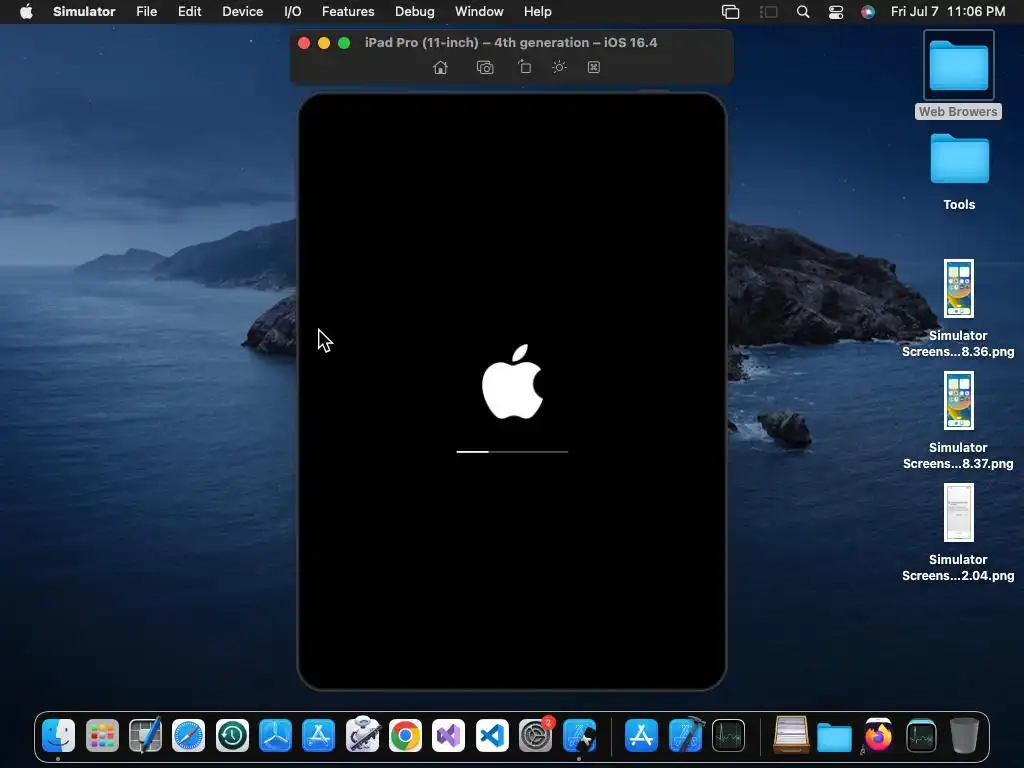1024x768 pixels.
Task: Open Launchpad from the Dock
Action: [102, 736]
